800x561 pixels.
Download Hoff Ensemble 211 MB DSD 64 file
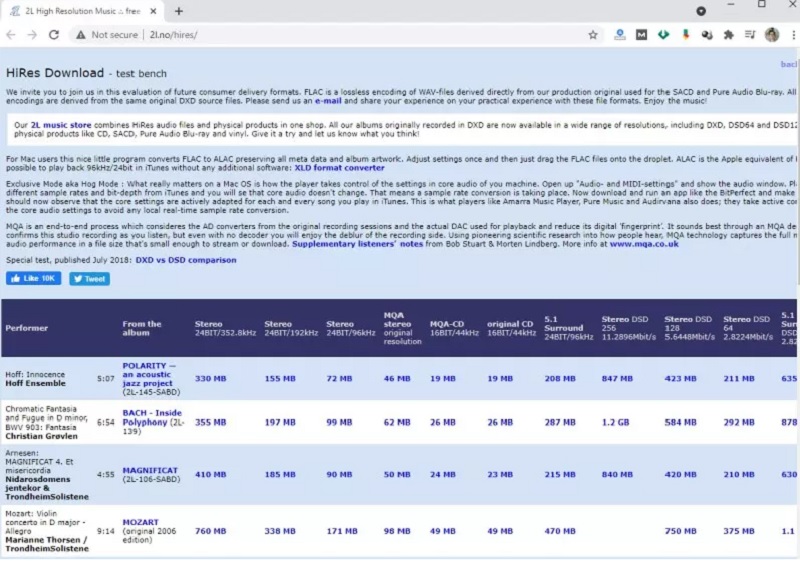point(739,379)
